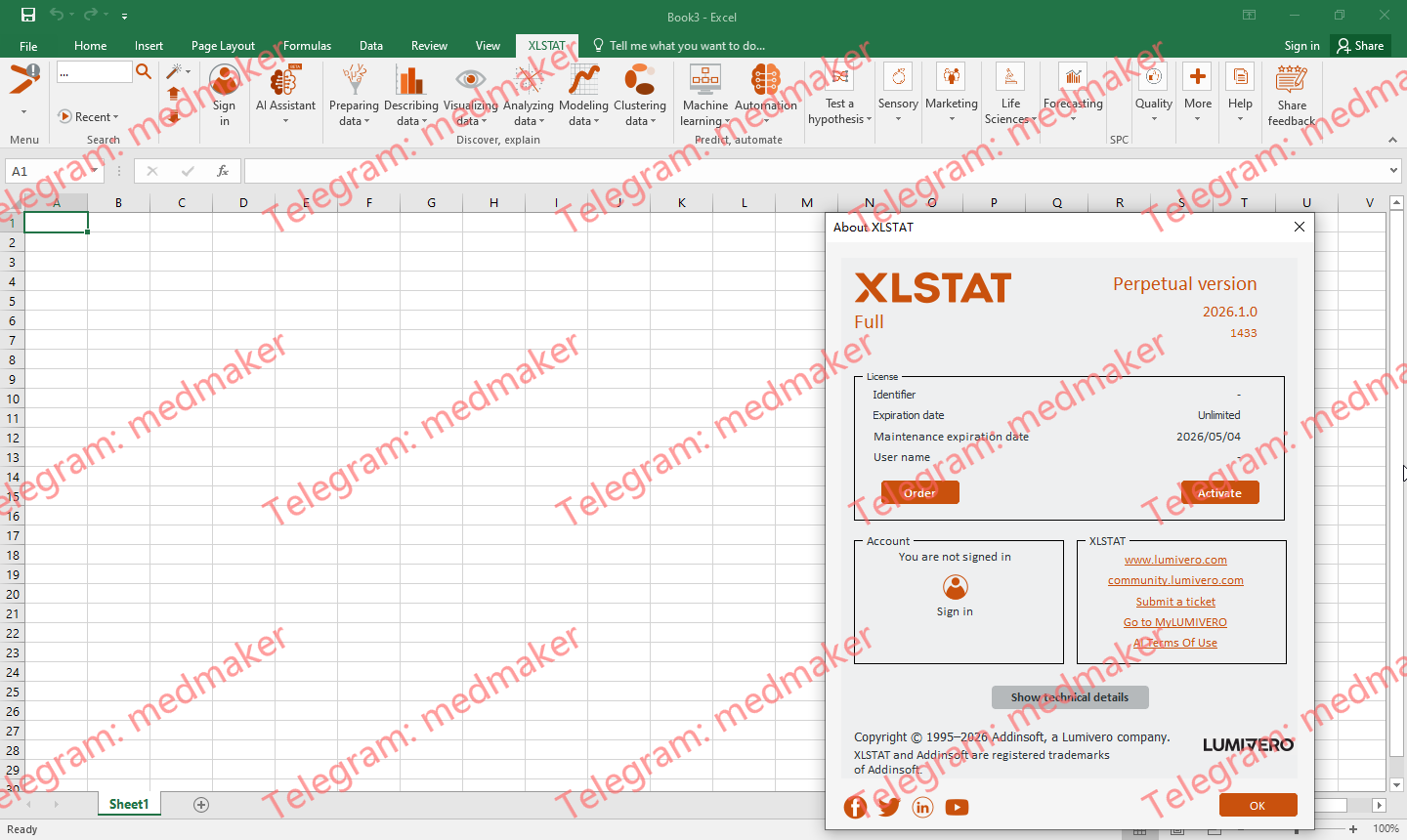This screenshot has height=840, width=1407.
Task: Expand the Recent items dropdown
Action: (x=89, y=116)
